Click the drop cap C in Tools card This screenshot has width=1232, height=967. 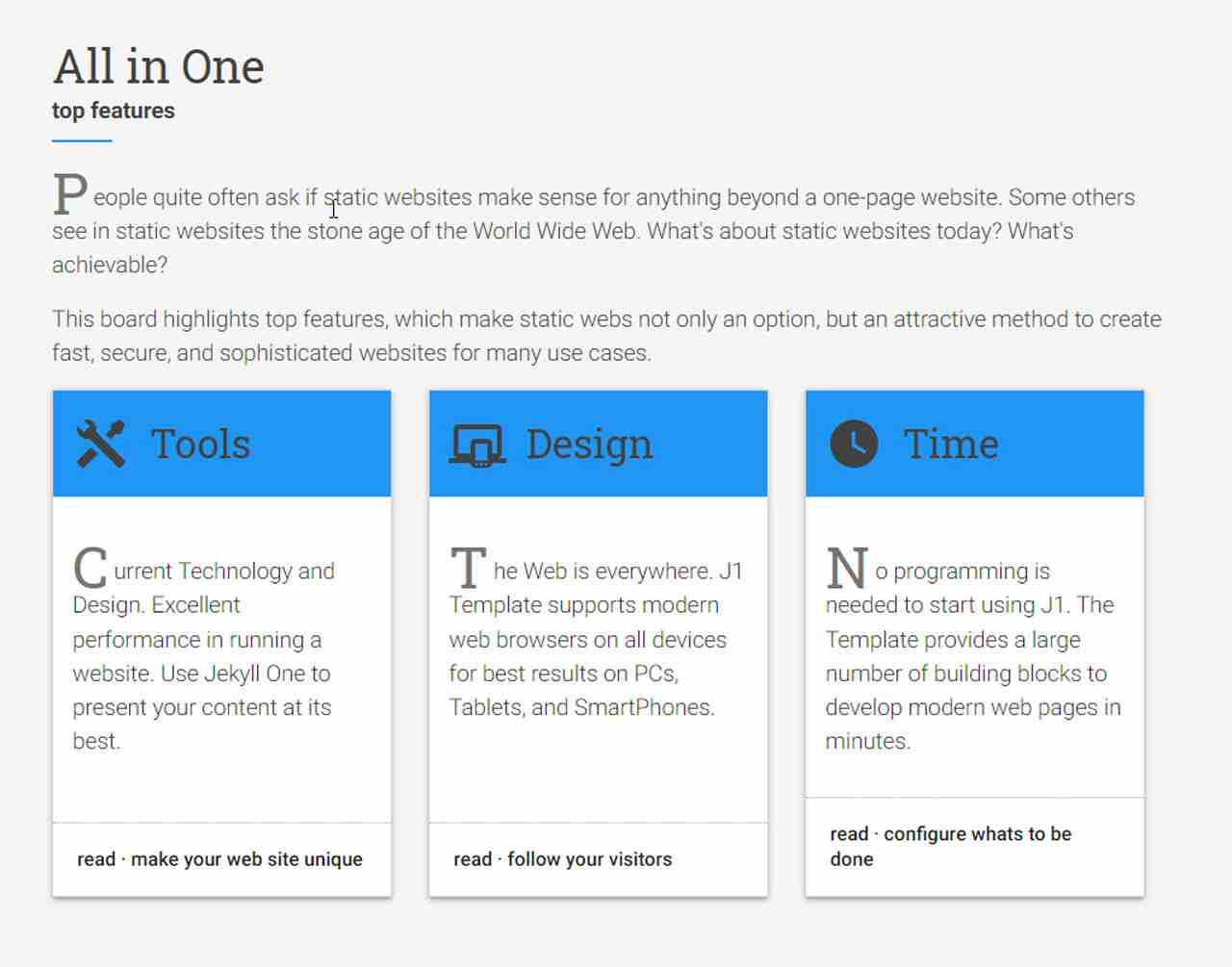tap(90, 567)
